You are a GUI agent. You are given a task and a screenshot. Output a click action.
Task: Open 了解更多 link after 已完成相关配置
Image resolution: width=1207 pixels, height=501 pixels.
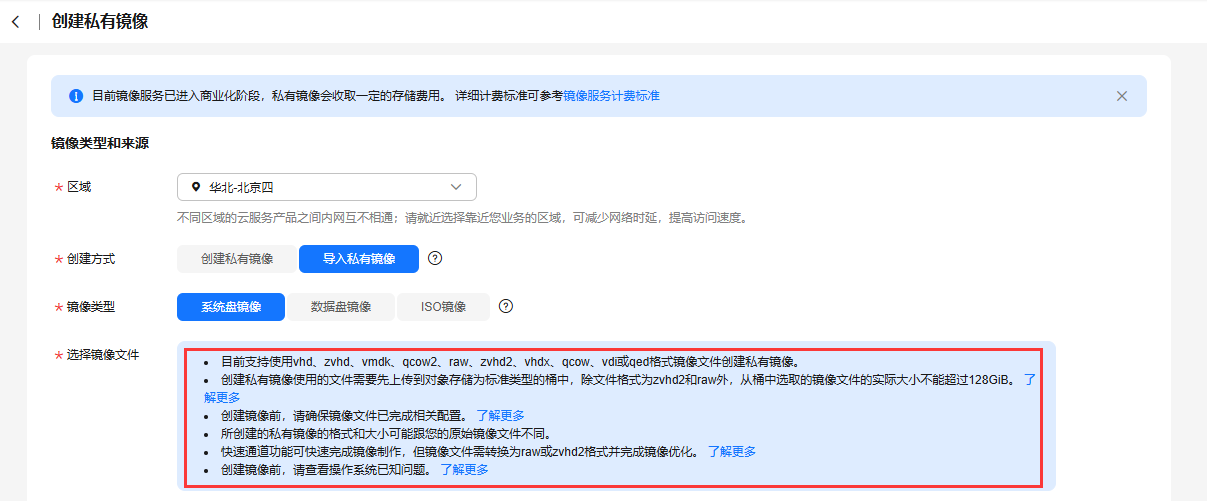coord(500,415)
